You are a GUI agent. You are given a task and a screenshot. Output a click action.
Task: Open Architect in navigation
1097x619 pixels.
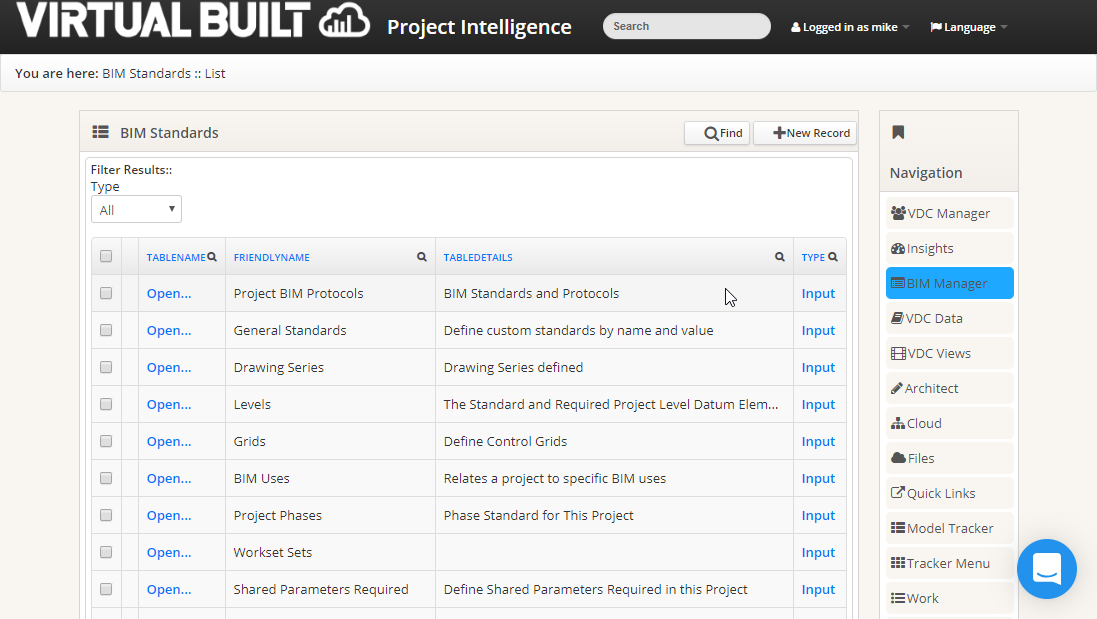(x=949, y=388)
